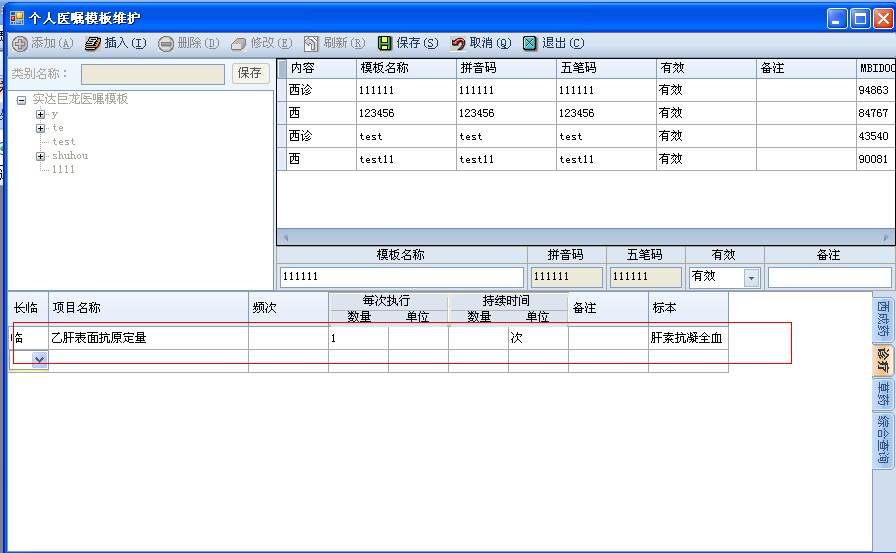Click the application icon in title bar
The width and height of the screenshot is (896, 553).
[17, 18]
